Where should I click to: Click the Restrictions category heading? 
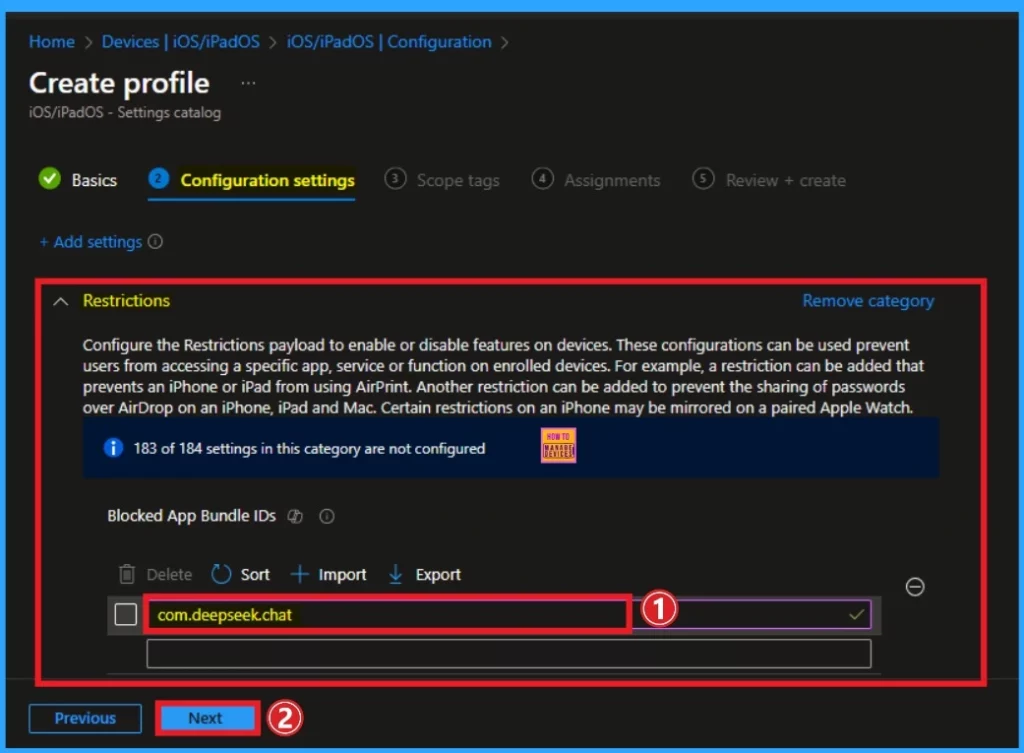[x=126, y=300]
